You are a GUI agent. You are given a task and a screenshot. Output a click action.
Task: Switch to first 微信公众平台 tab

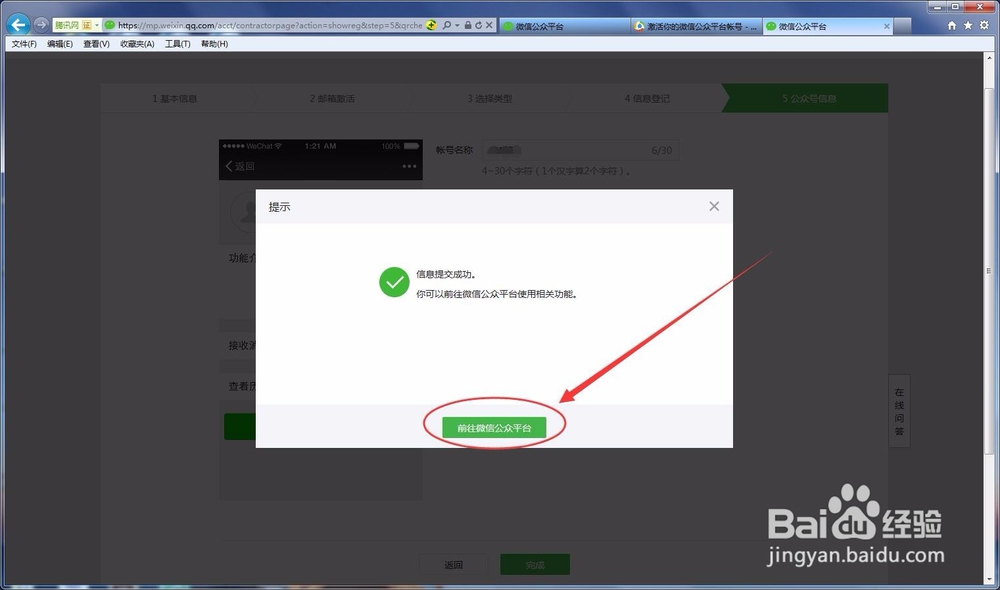(565, 26)
